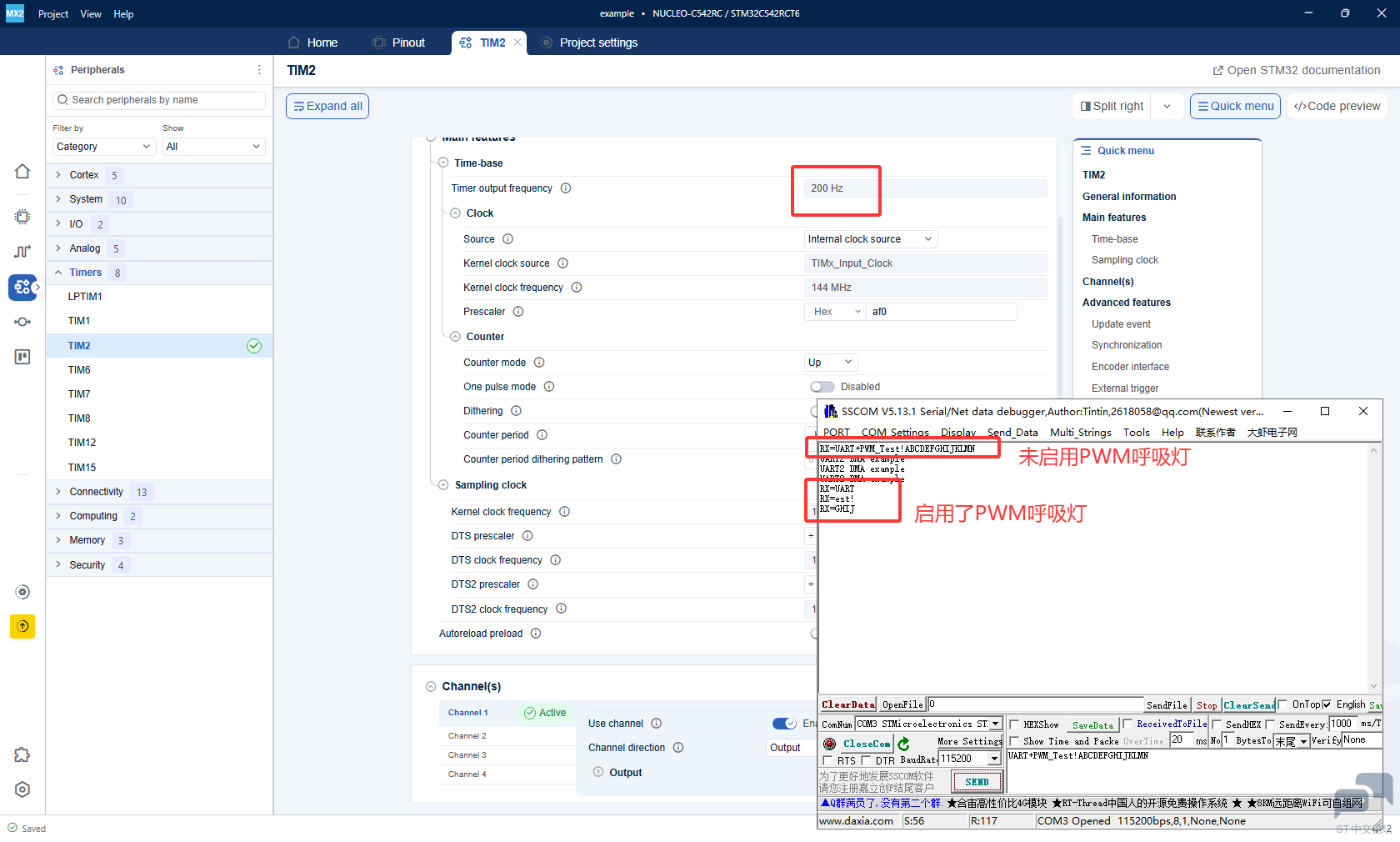
Task: Open the Source clock dropdown
Action: (x=870, y=239)
